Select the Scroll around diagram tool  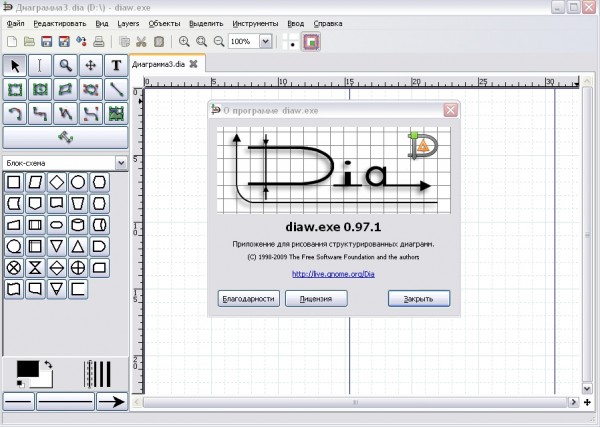coord(91,65)
